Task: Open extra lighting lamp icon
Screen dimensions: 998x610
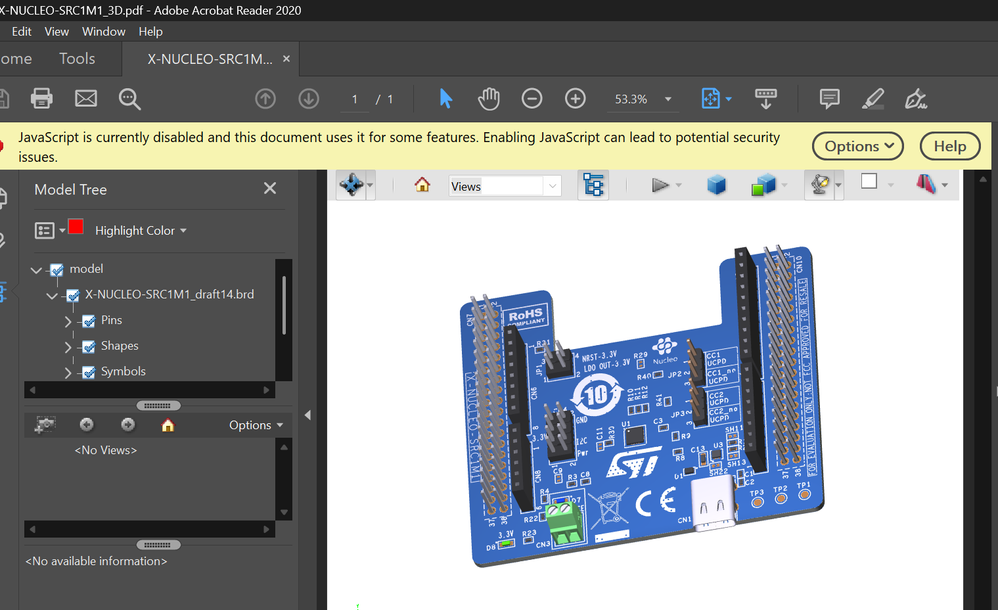Action: tap(820, 185)
